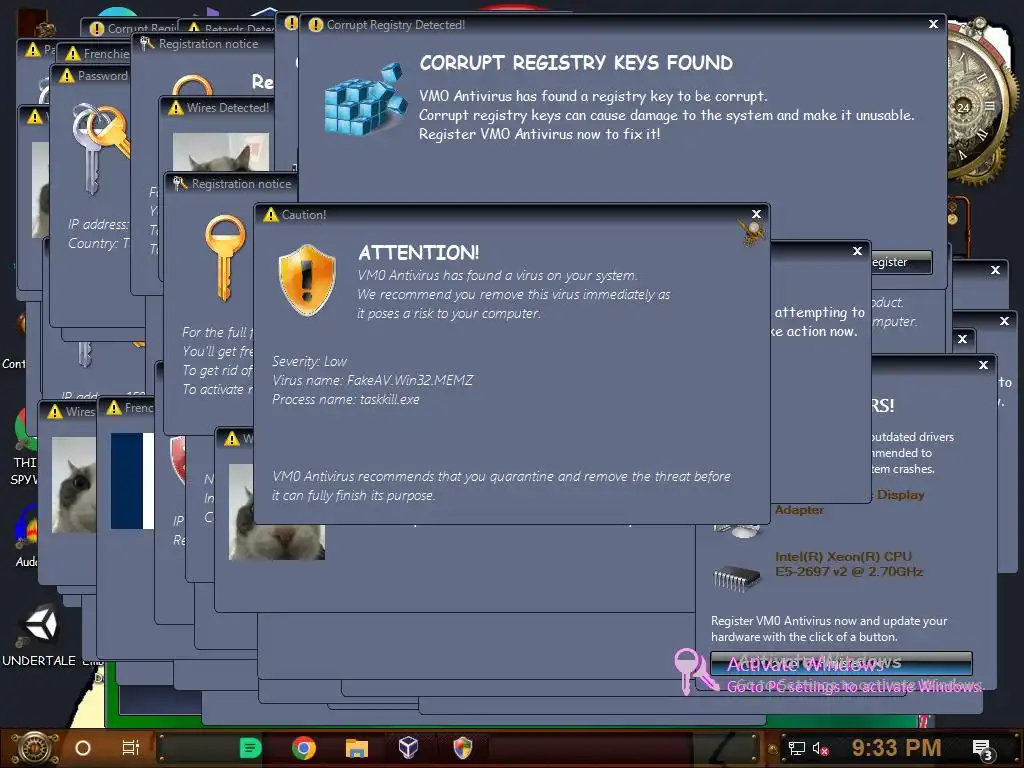This screenshot has width=1024, height=768.
Task: Click 'Severity: Low' text
Action: click(309, 361)
